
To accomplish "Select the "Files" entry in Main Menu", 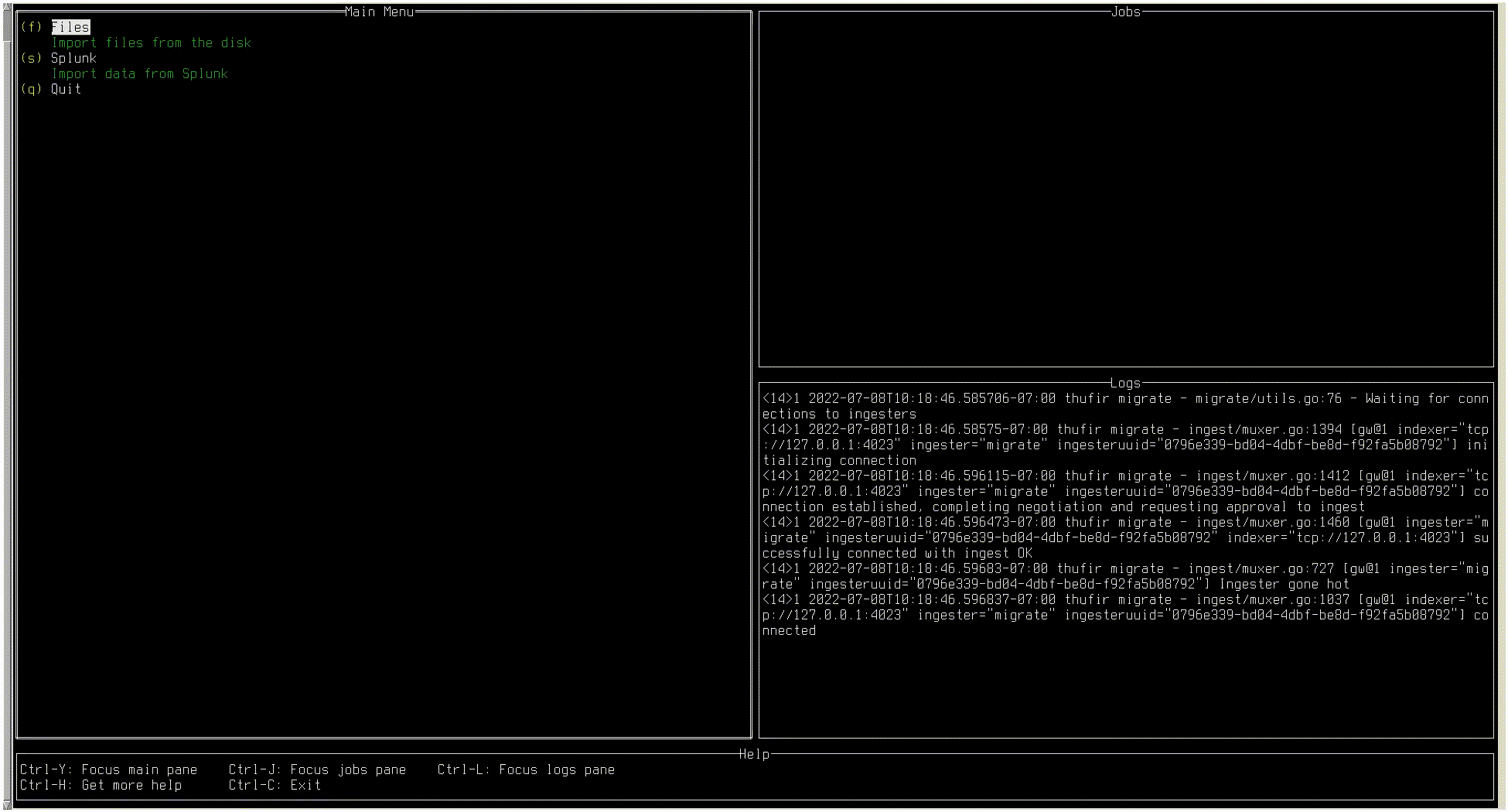I will click(70, 27).
